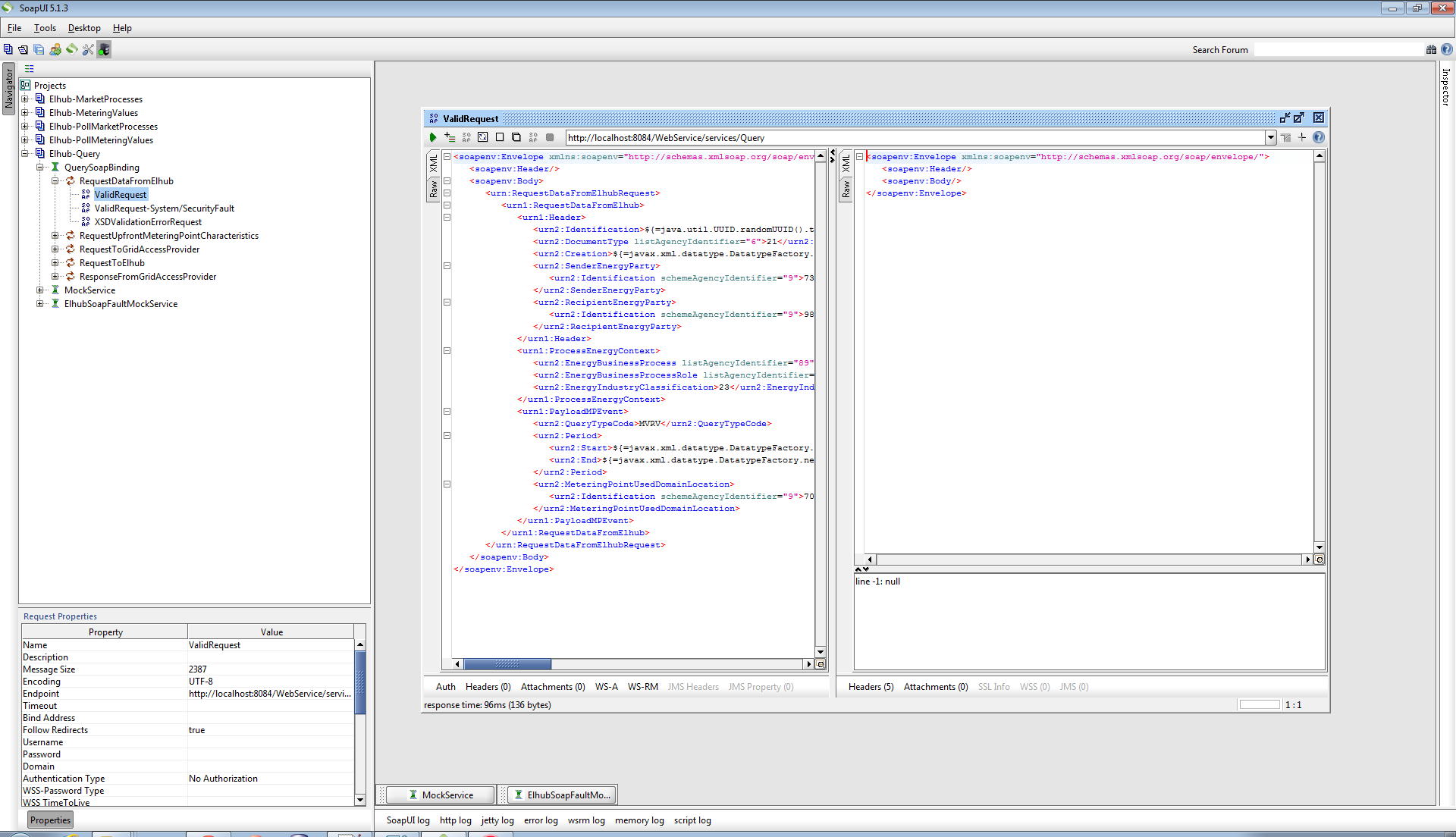Open the endpoint URL dropdown arrow

[1271, 137]
